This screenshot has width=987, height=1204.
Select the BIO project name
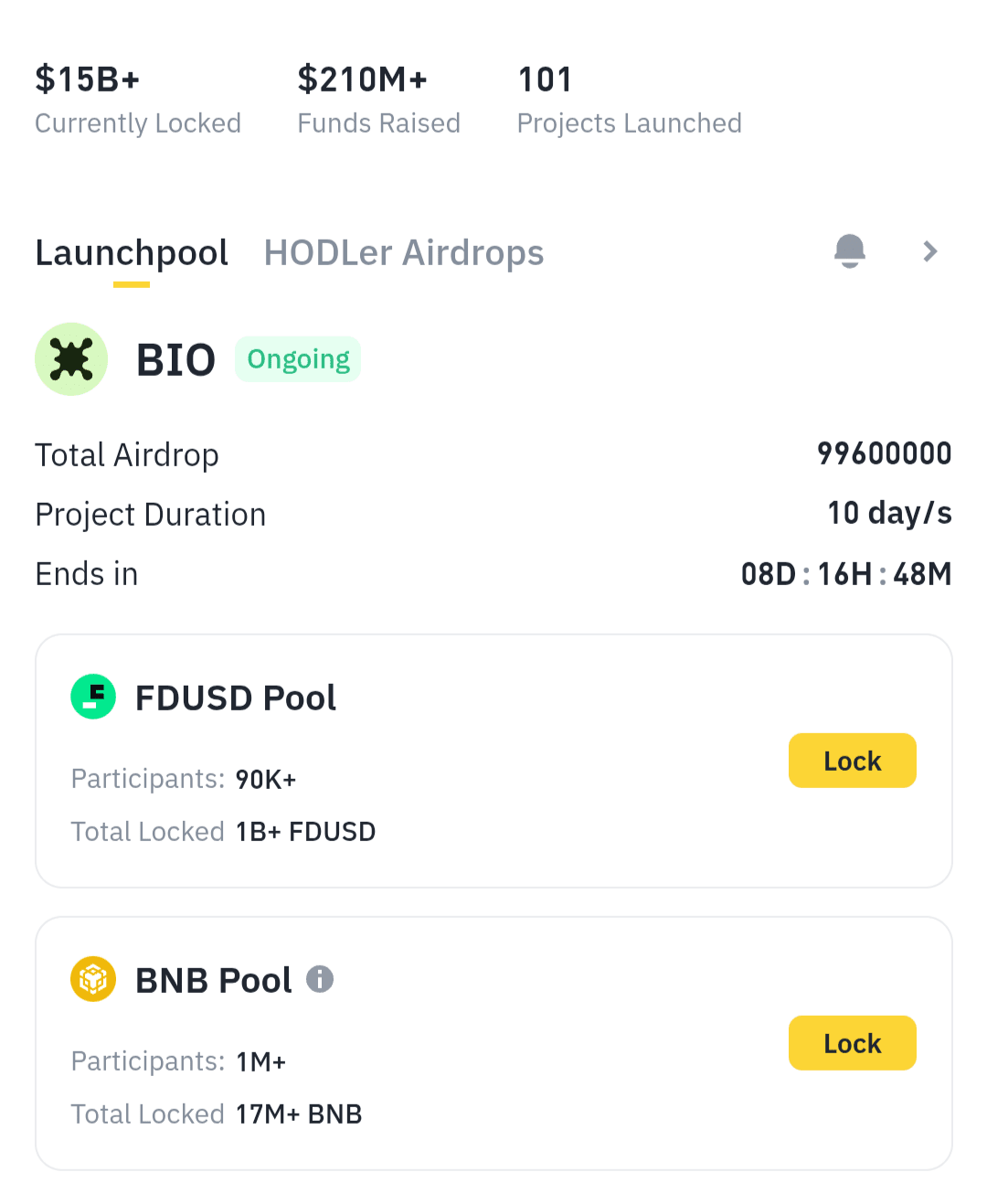[175, 360]
